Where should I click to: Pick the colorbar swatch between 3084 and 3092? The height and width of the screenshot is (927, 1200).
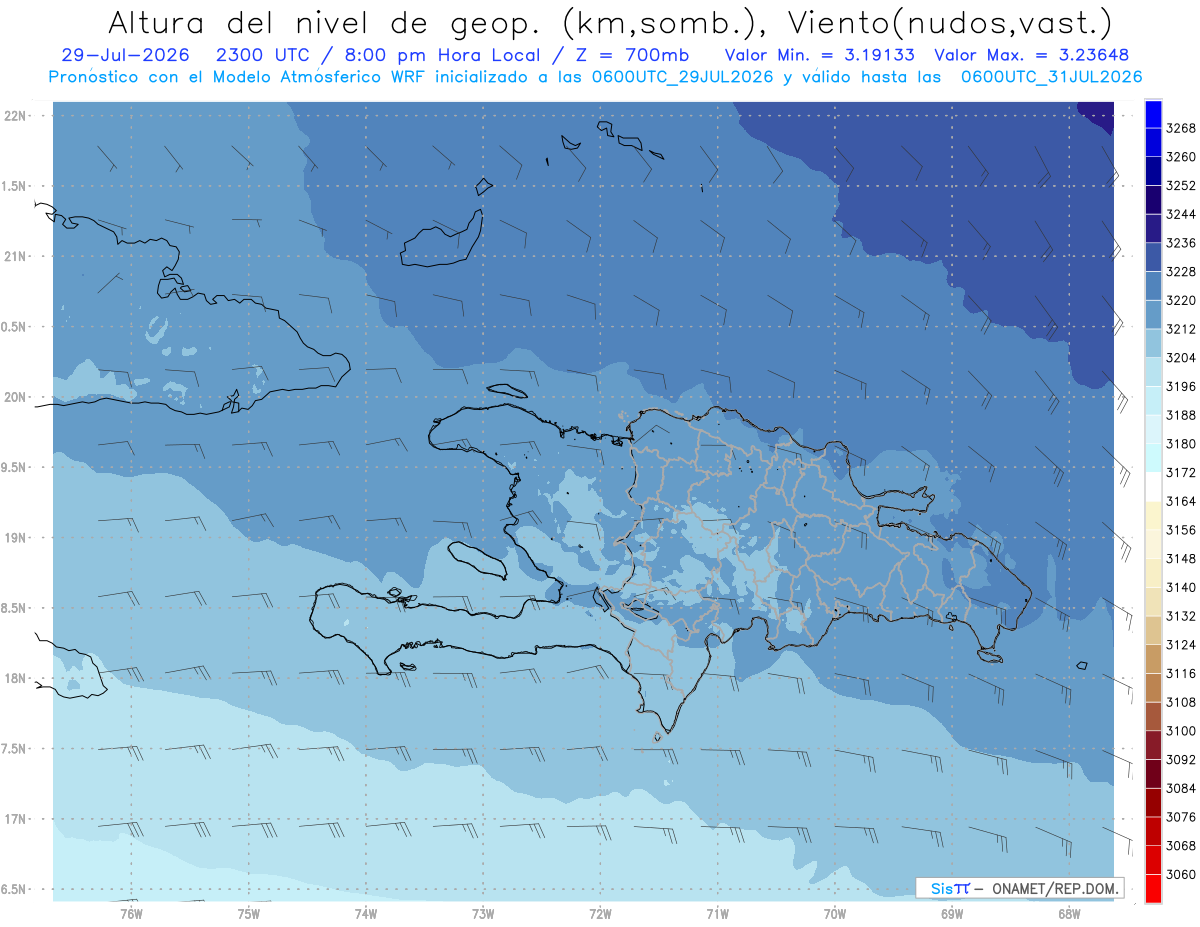click(x=1153, y=774)
